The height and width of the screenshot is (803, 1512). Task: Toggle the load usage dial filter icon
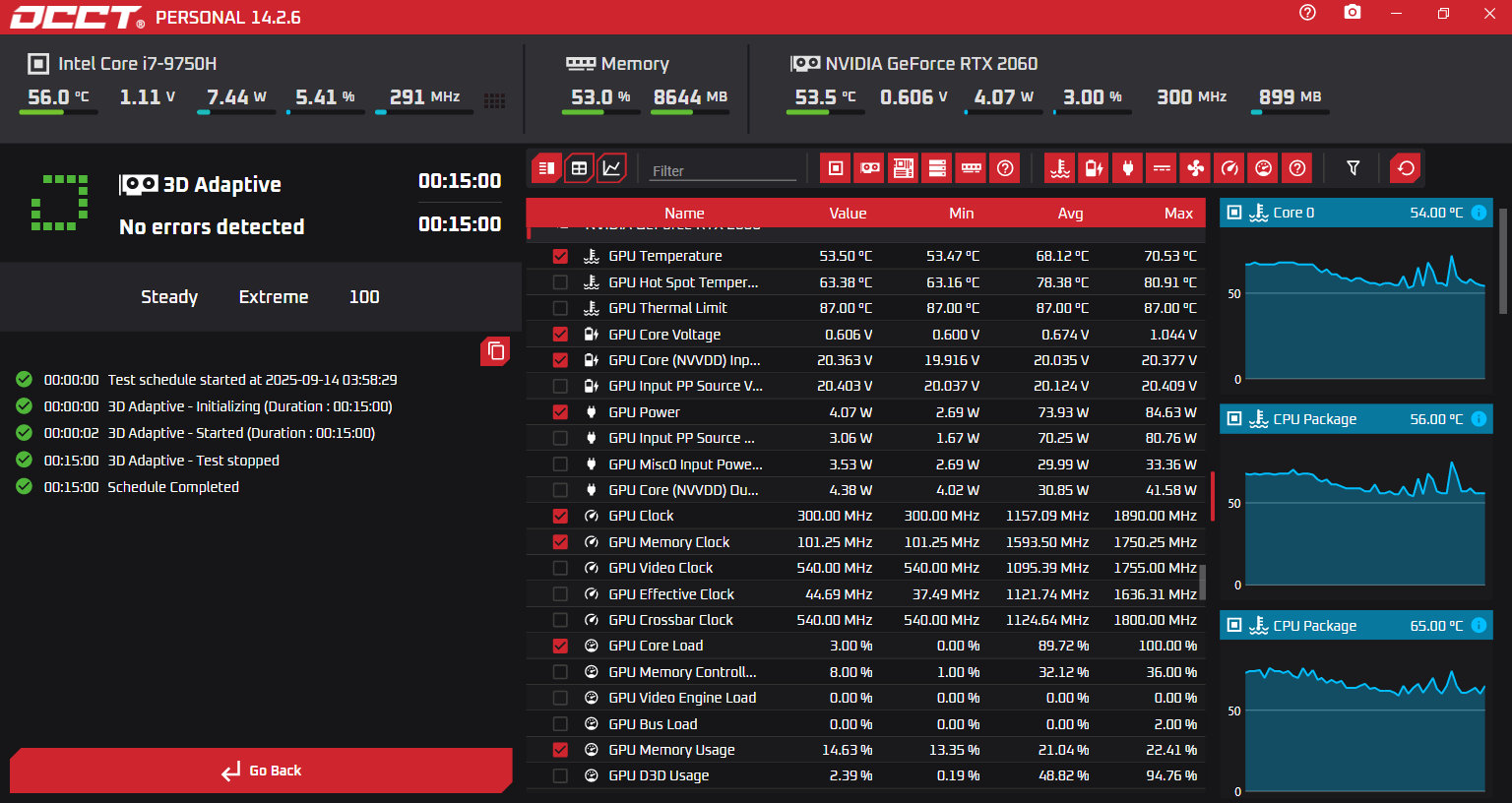(x=1264, y=168)
